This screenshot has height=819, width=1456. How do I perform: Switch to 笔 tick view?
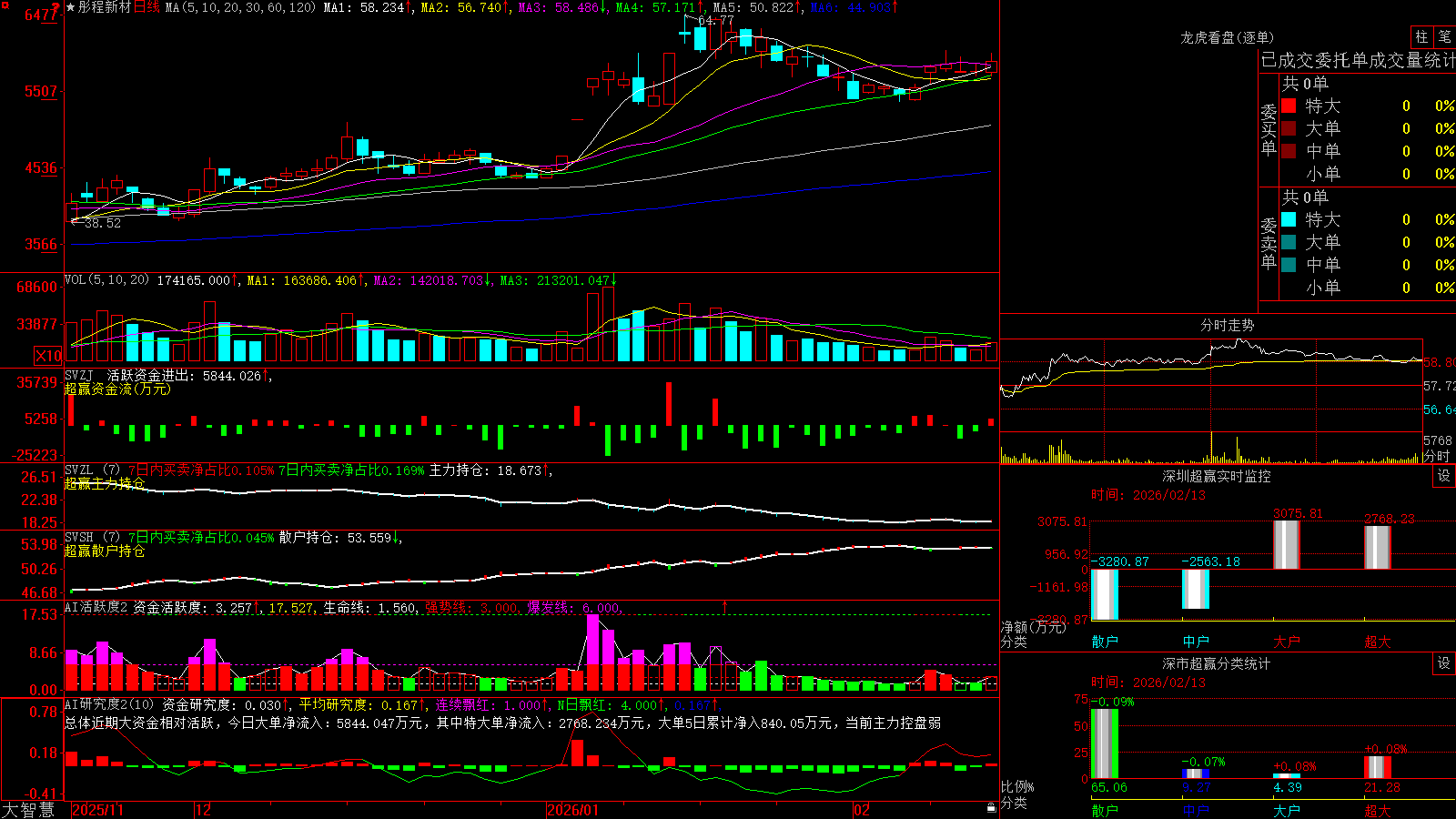pos(1444,37)
